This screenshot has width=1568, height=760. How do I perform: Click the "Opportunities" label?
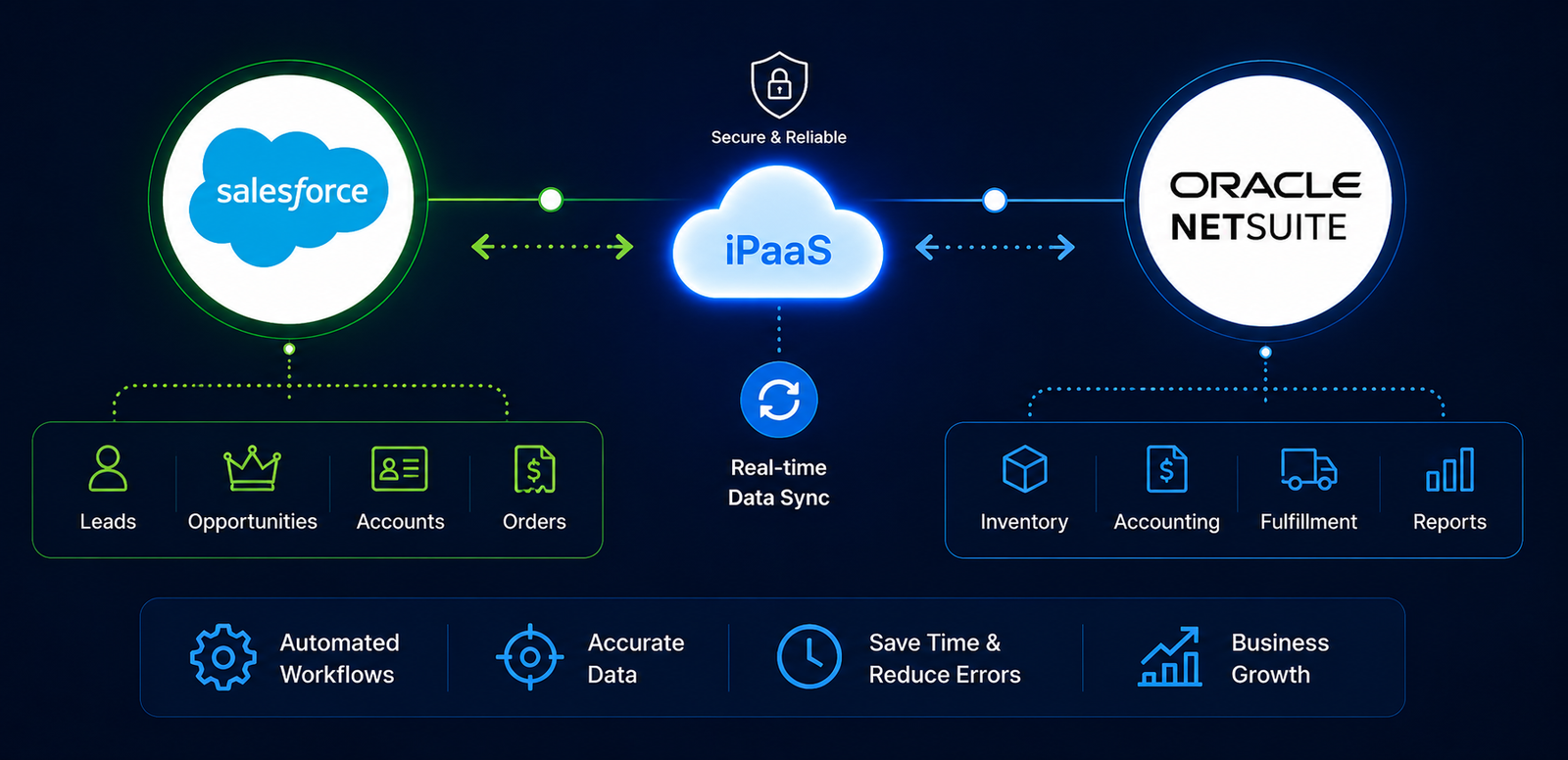[253, 523]
